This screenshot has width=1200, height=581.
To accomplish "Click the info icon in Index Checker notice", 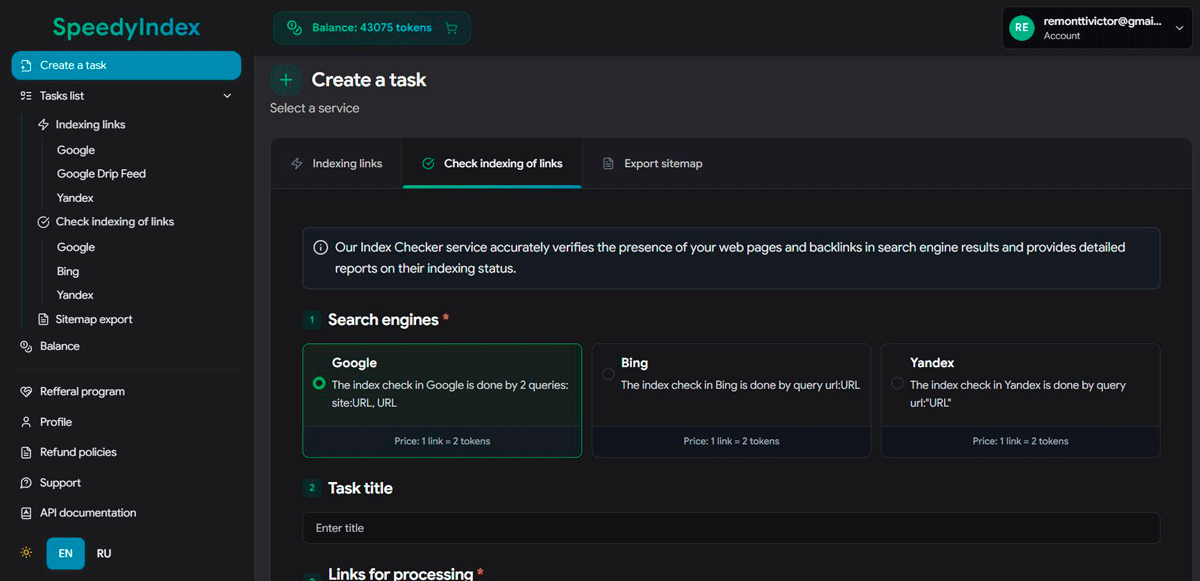I will coord(320,247).
